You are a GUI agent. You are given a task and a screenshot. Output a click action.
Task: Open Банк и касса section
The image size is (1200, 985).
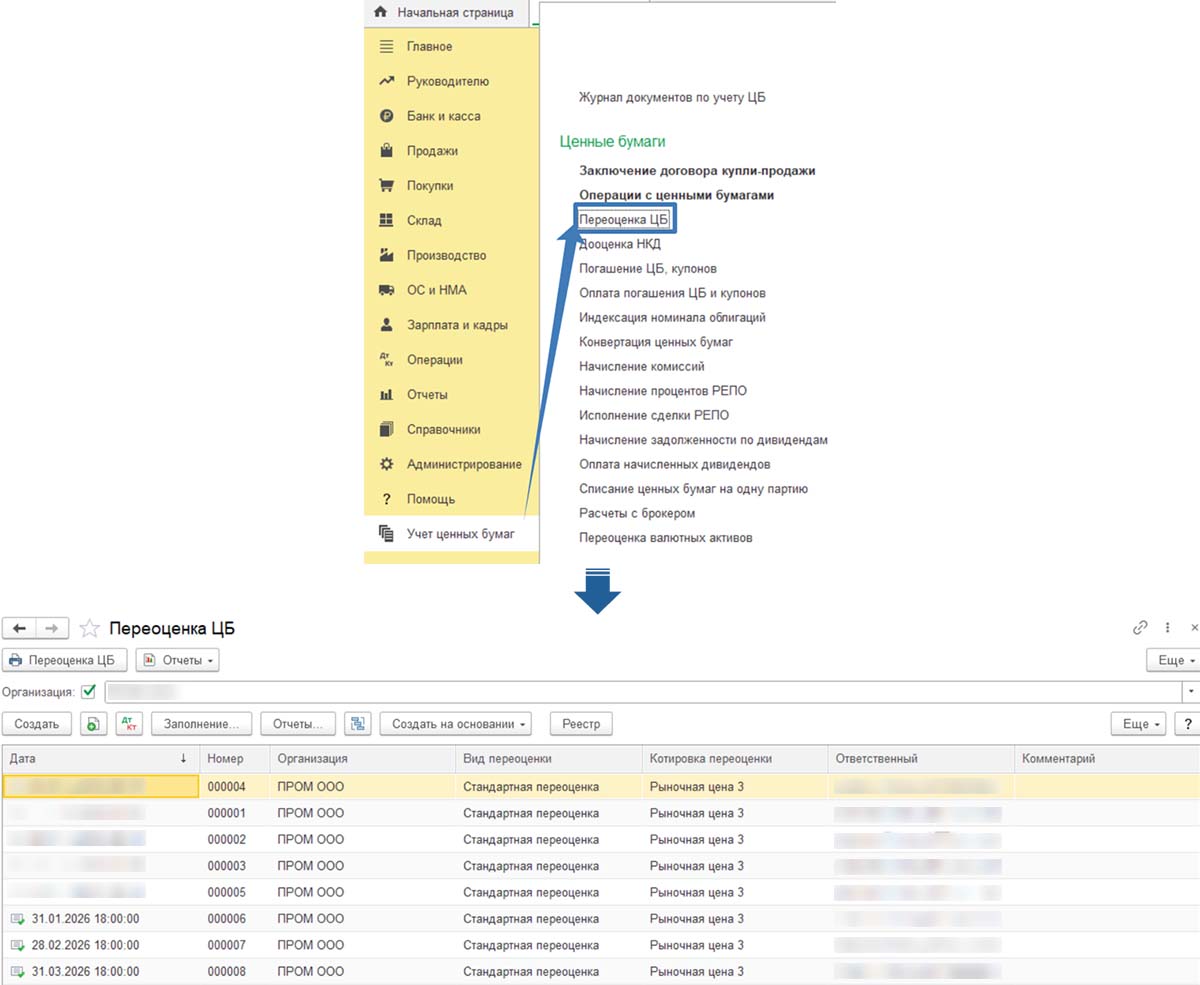pos(443,116)
